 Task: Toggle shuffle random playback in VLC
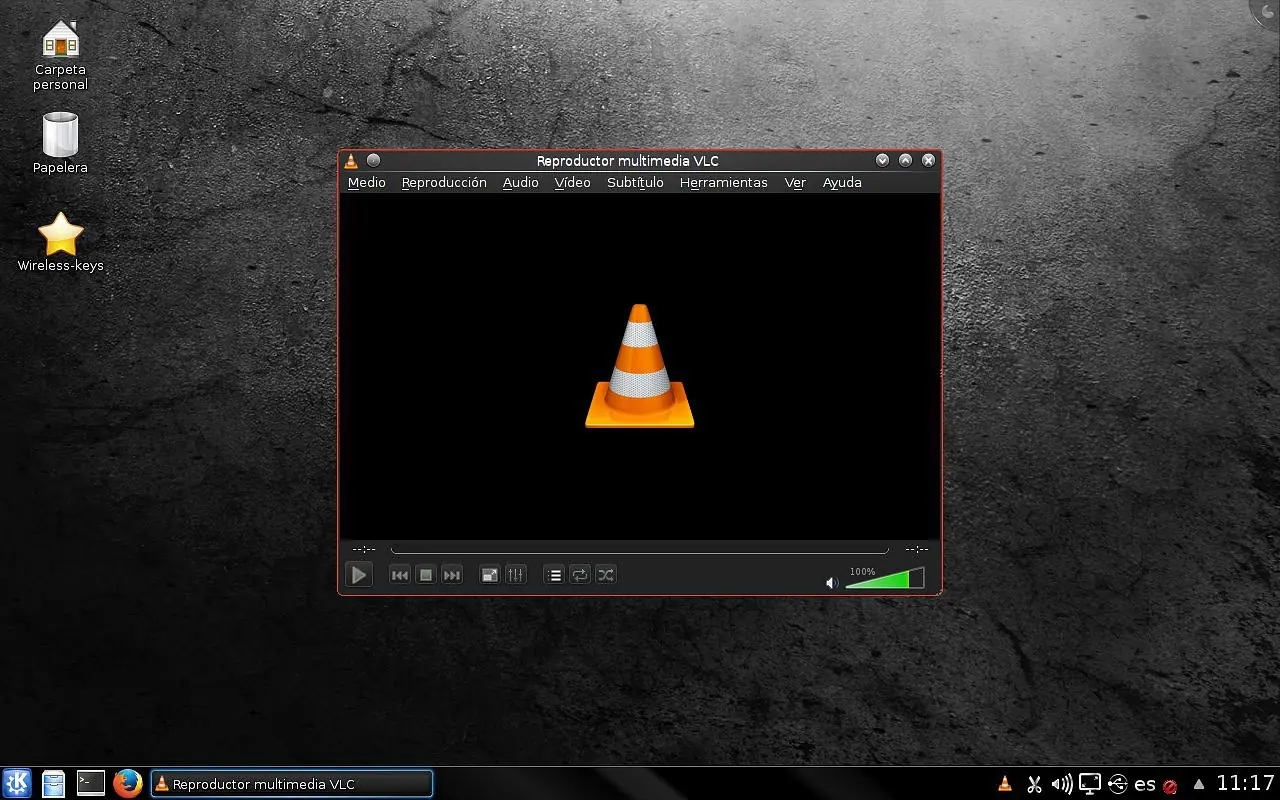[x=606, y=575]
